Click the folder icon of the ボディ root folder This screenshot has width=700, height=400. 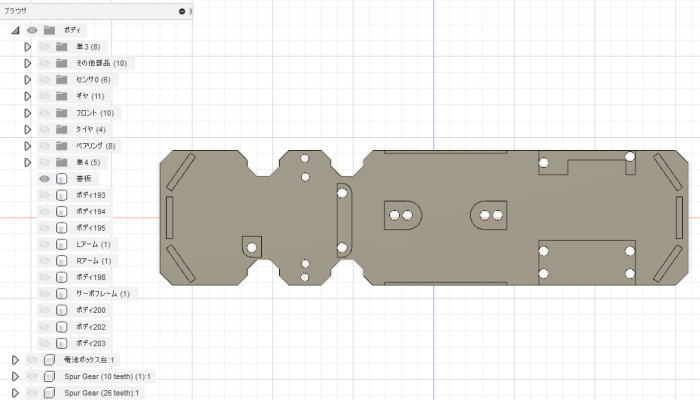click(x=49, y=30)
